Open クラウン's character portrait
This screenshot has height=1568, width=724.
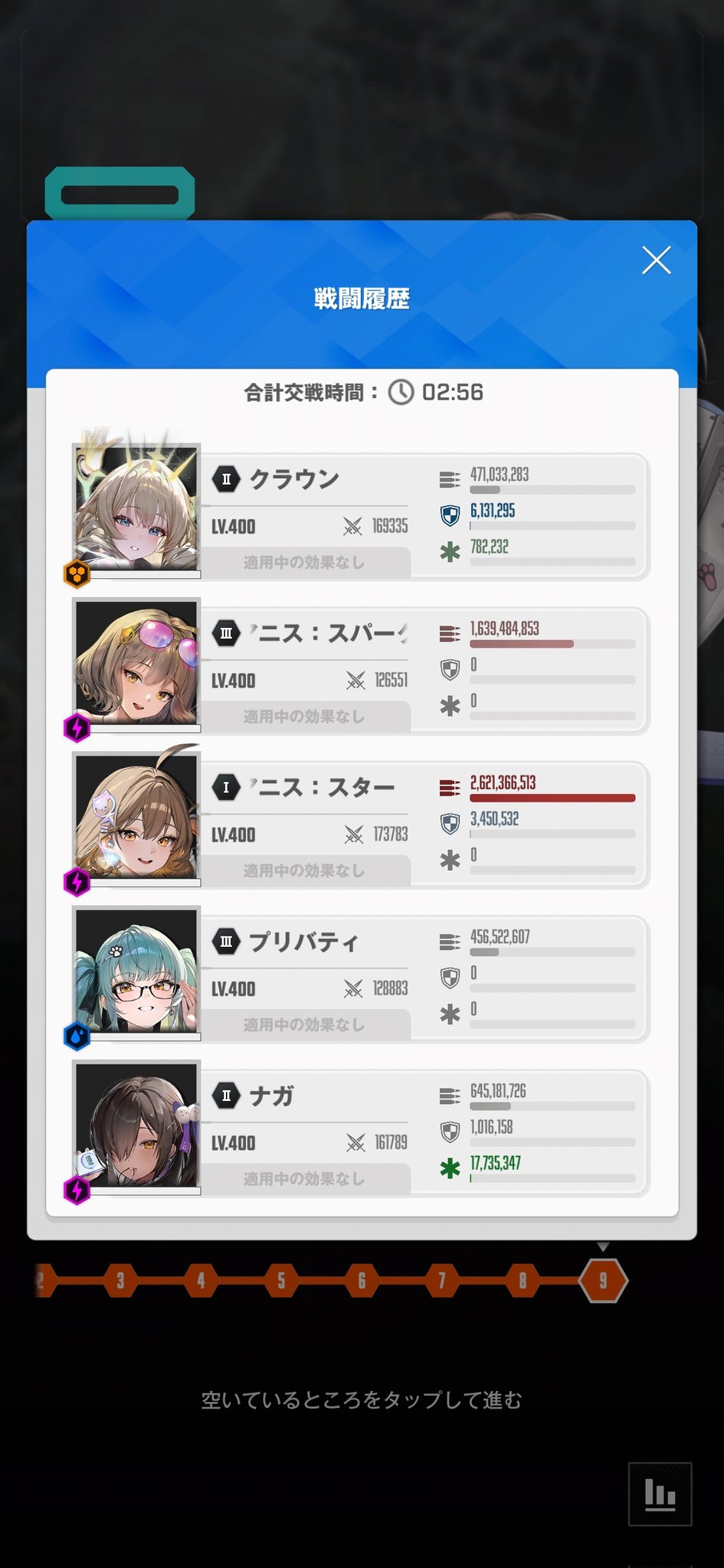(136, 508)
